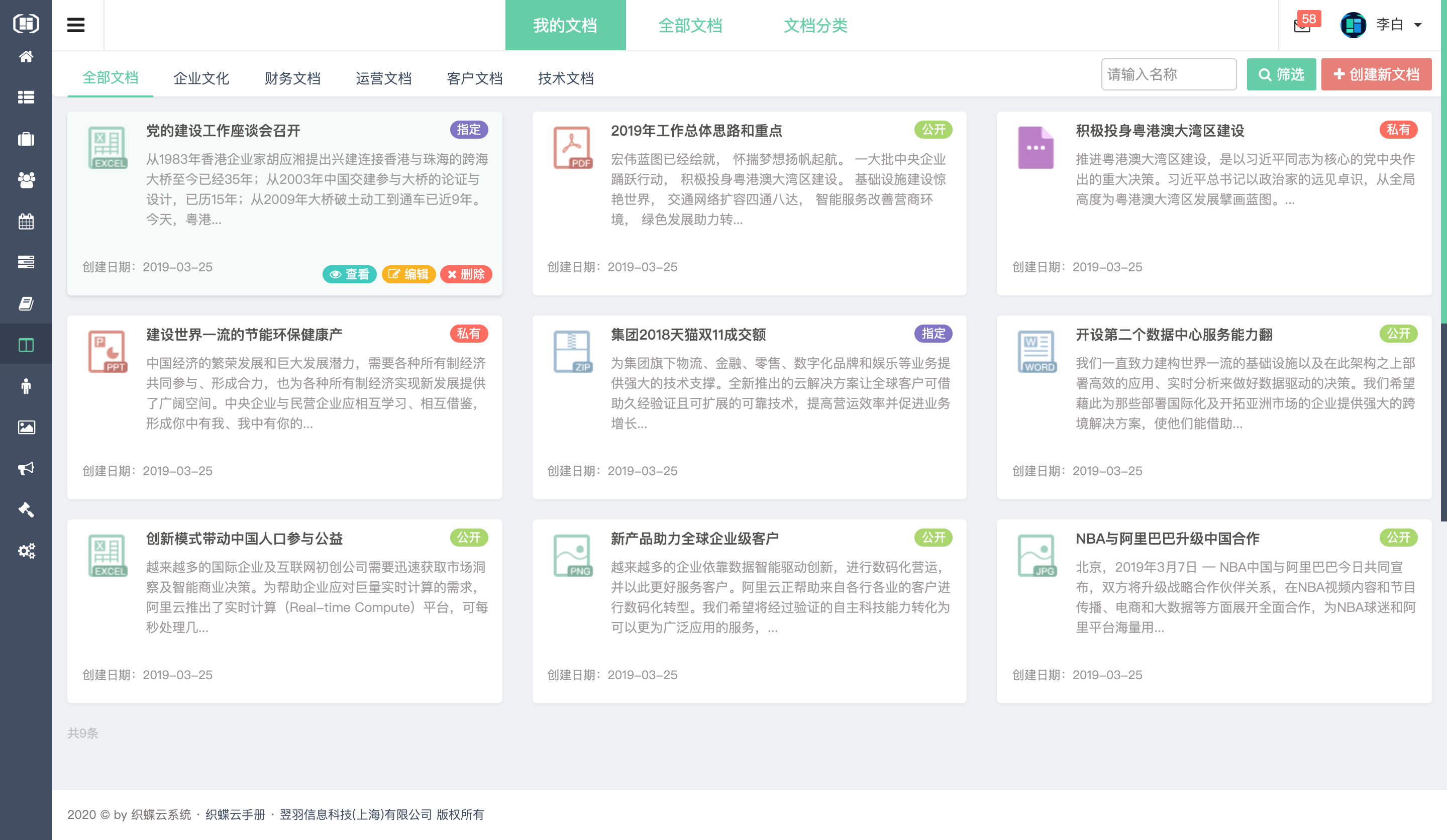
Task: Select the 财务文档 category tab
Action: point(292,78)
